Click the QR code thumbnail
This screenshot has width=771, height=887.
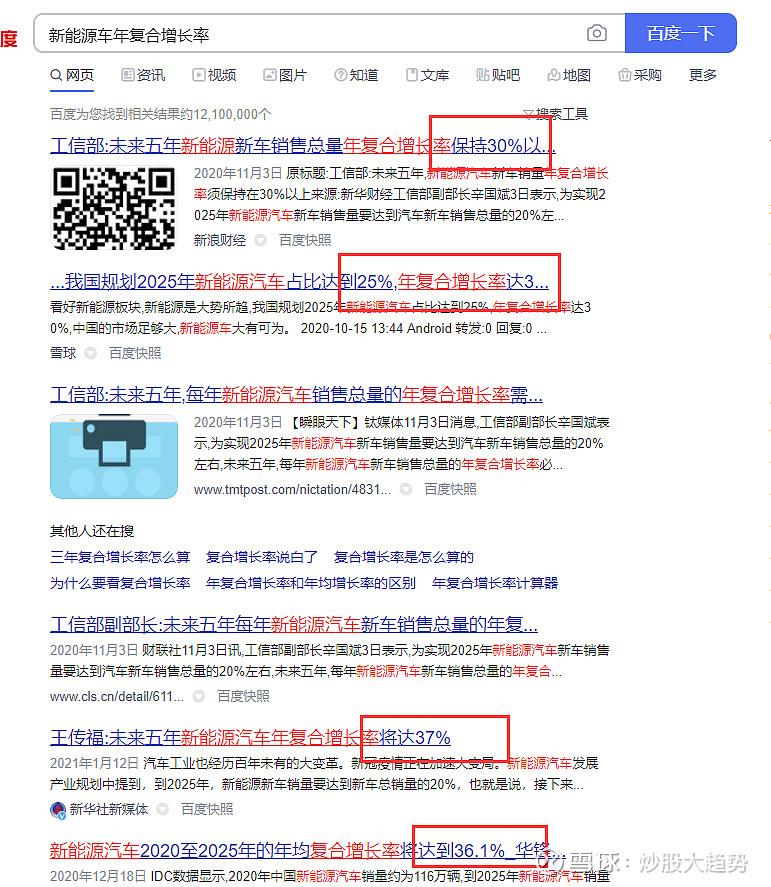114,208
